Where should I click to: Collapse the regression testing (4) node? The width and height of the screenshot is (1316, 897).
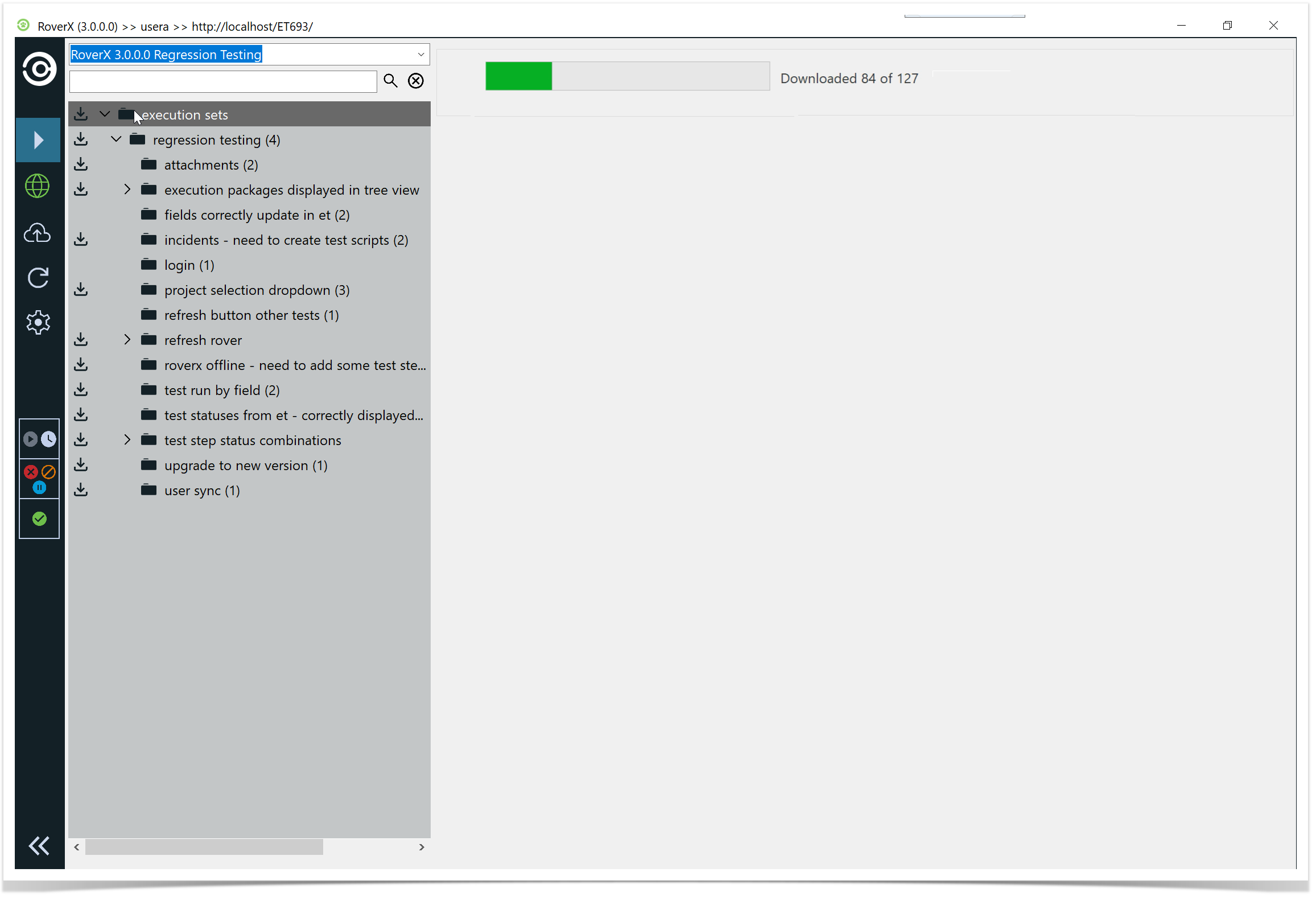pos(116,139)
